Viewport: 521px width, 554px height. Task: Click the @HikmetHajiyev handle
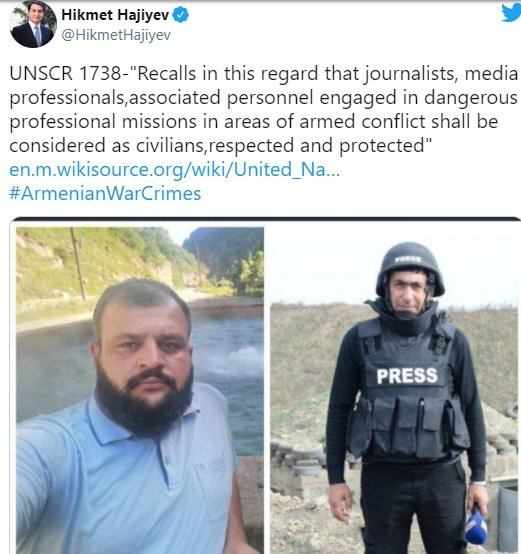pyautogui.click(x=116, y=35)
